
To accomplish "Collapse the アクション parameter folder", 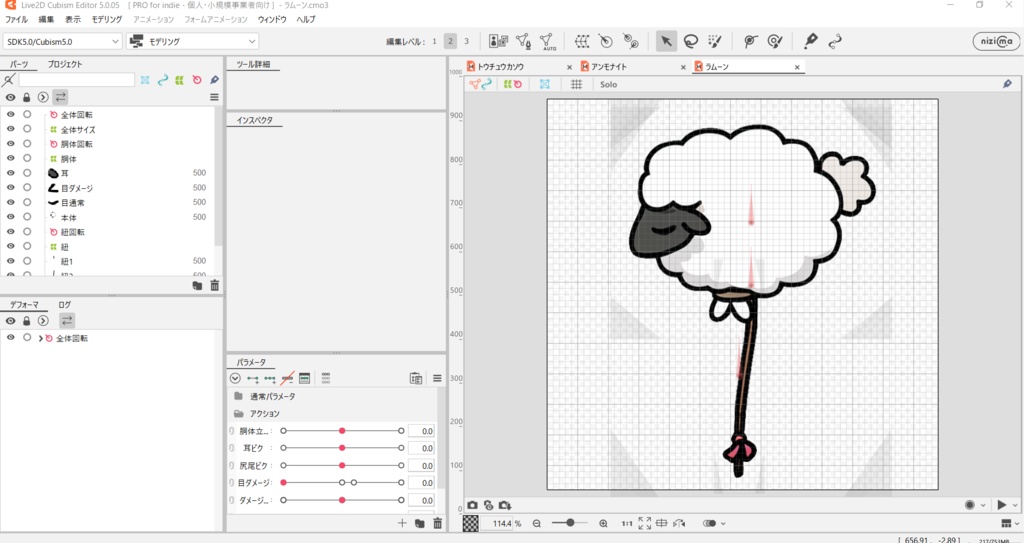I will [x=238, y=414].
